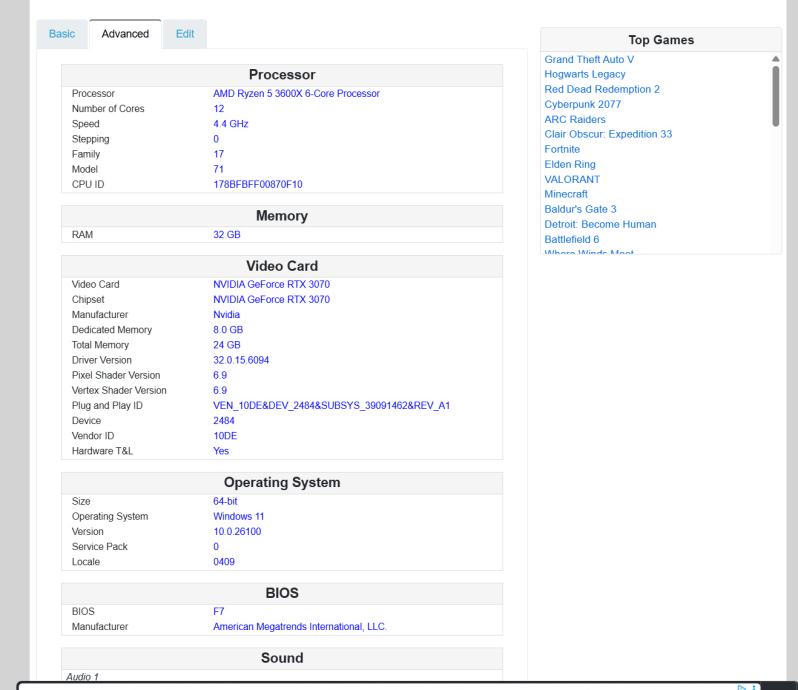This screenshot has width=798, height=690.
Task: Click Chipset value NVIDIA GeForce RTX 3070
Action: [x=271, y=300]
